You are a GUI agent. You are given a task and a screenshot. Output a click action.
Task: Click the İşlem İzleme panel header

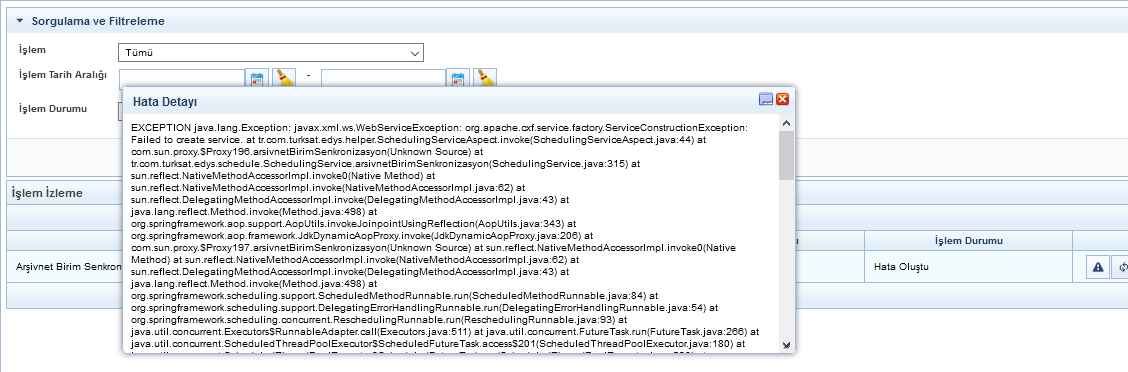pos(48,193)
